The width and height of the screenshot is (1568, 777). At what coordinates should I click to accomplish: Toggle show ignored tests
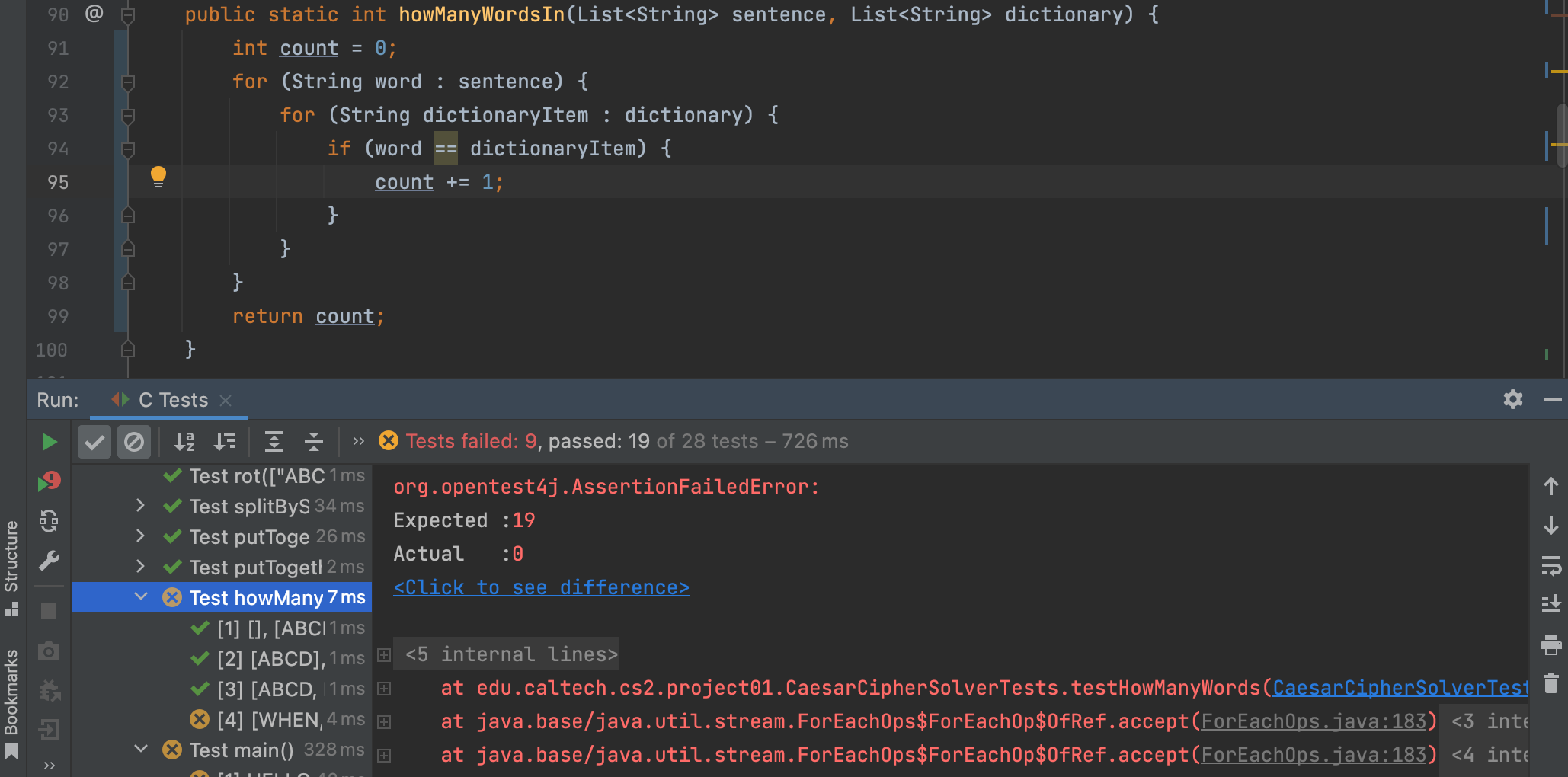134,442
